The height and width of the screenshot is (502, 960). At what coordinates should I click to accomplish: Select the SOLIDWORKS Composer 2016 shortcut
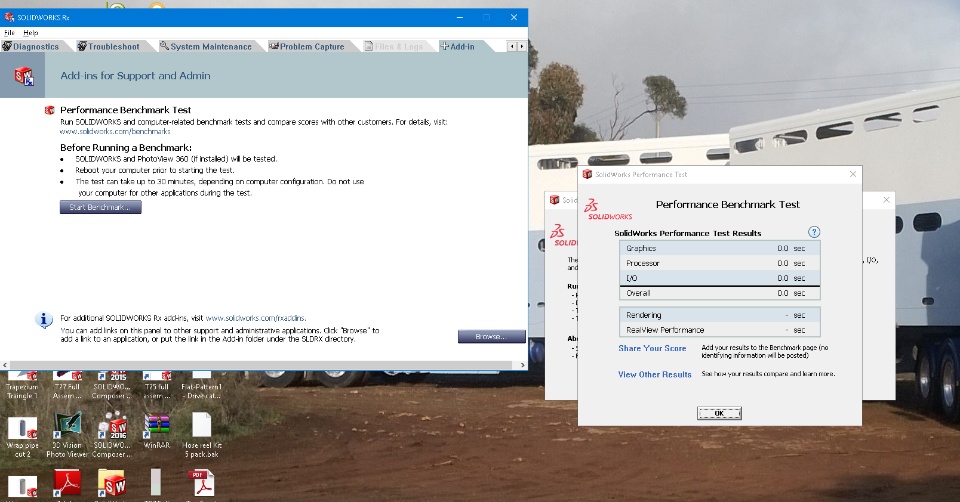pyautogui.click(x=111, y=435)
